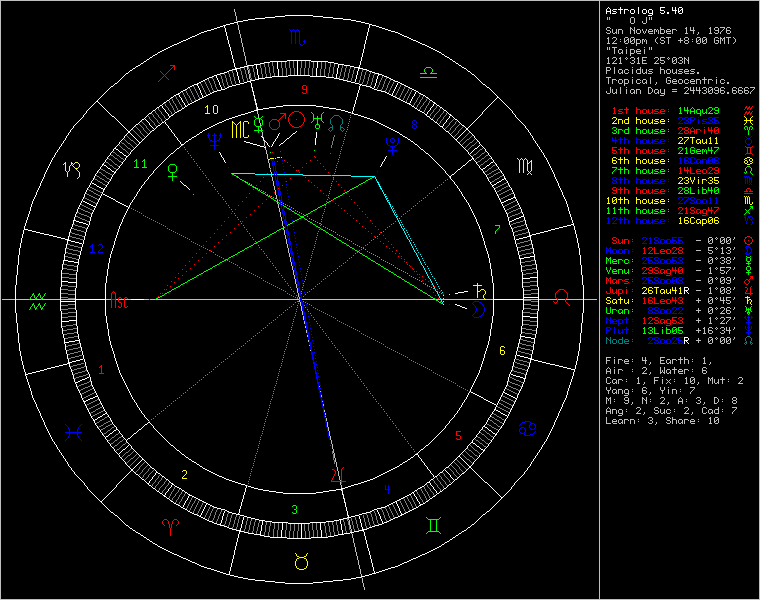Click the '12th house: 16Cap06' row
This screenshot has width=760, height=600.
coord(679,221)
